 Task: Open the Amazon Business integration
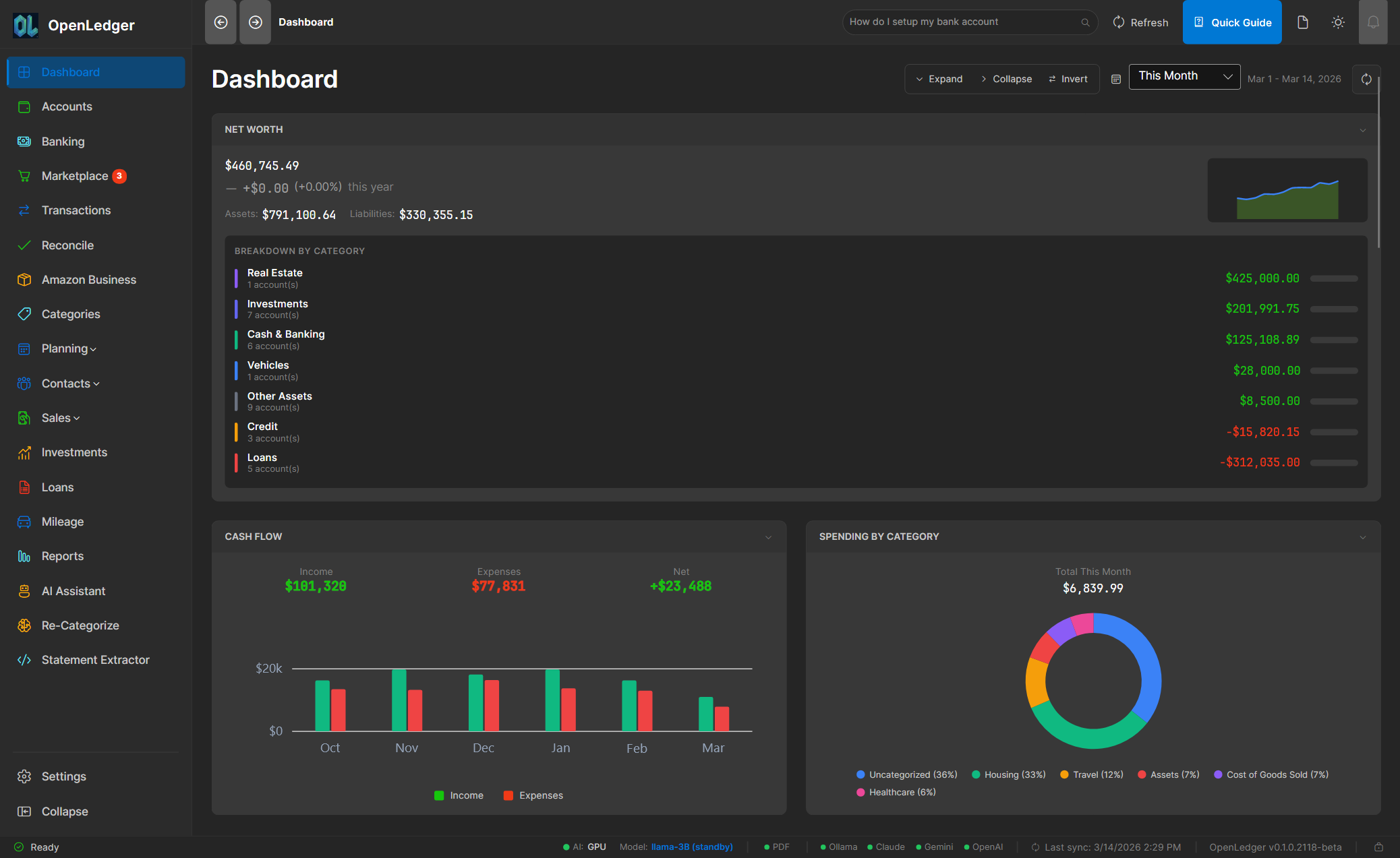(88, 279)
